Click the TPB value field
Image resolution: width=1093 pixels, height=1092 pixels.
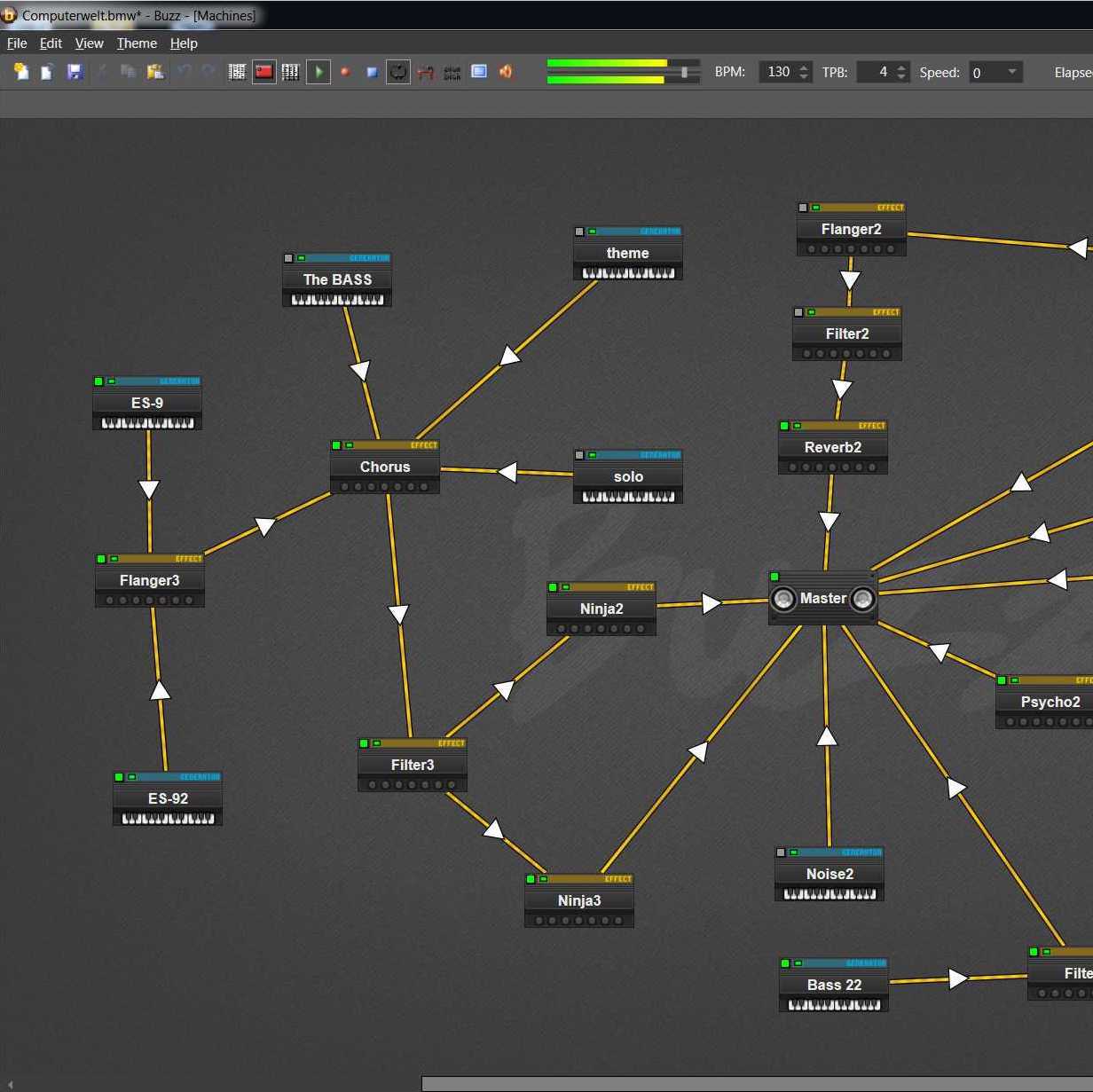(x=875, y=72)
